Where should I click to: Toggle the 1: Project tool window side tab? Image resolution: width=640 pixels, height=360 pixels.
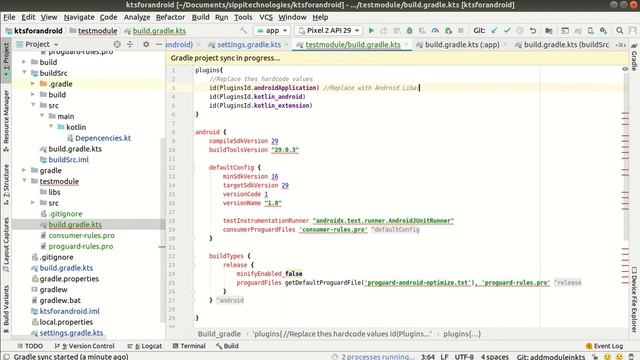tap(6, 60)
